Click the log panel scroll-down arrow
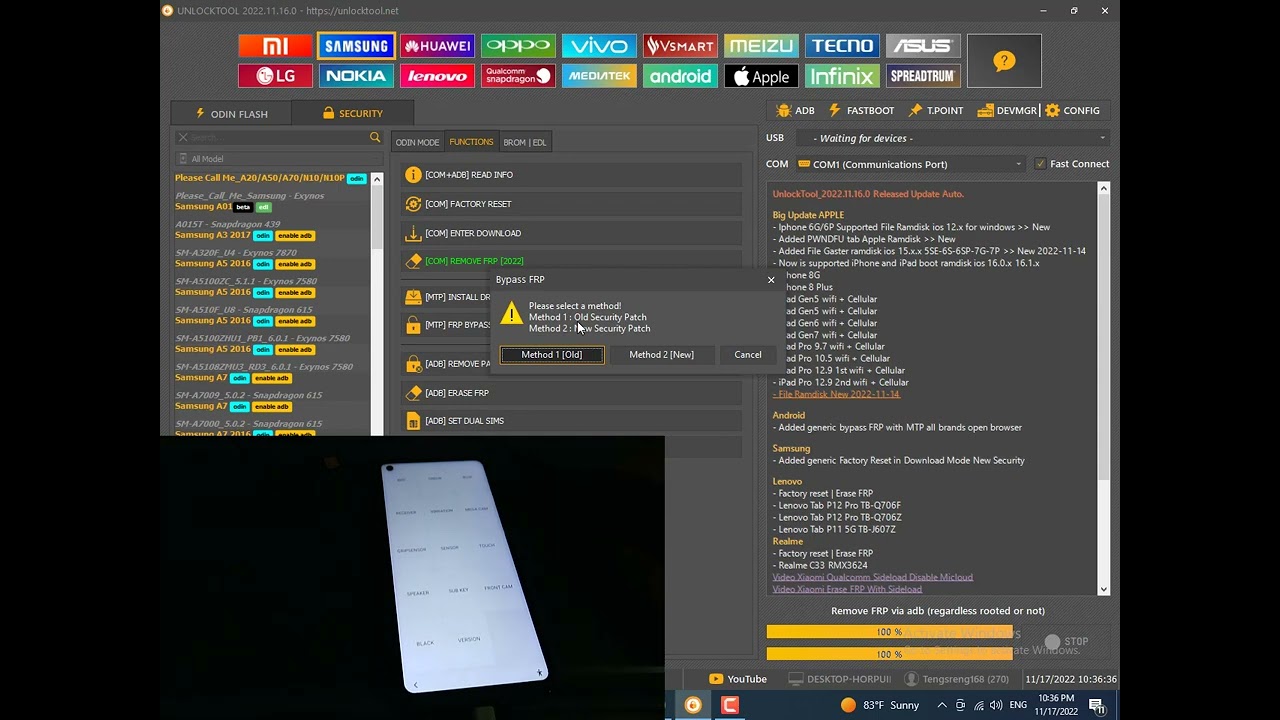This screenshot has height=720, width=1280. pyautogui.click(x=1104, y=589)
